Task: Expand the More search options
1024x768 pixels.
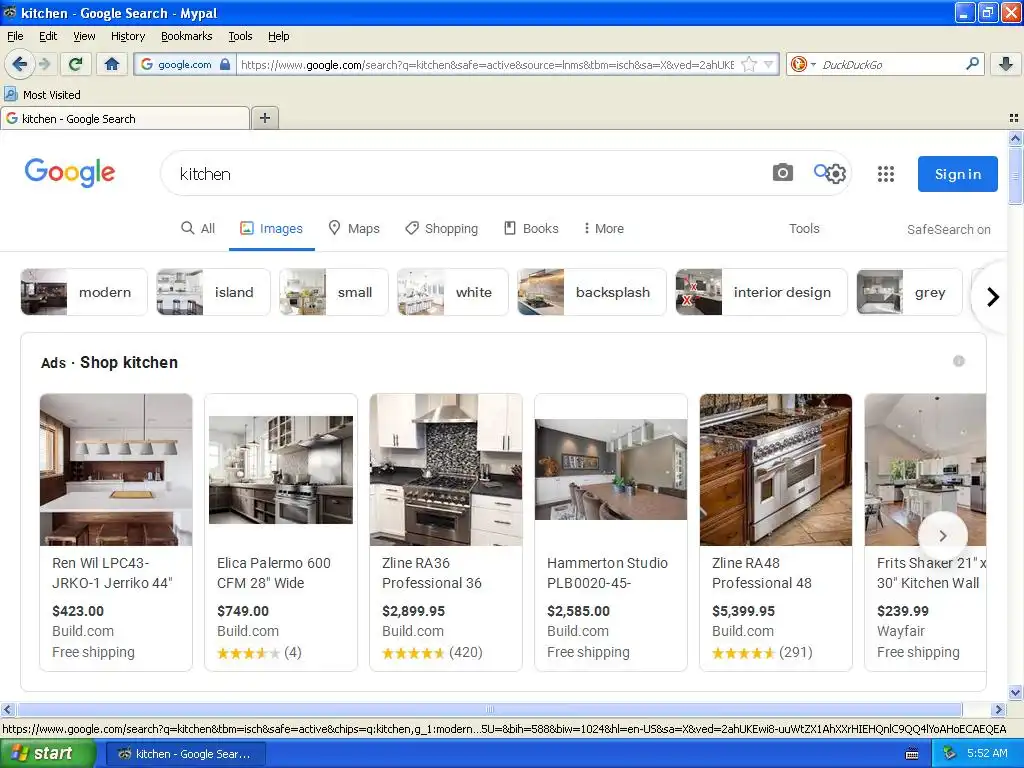Action: coord(603,229)
